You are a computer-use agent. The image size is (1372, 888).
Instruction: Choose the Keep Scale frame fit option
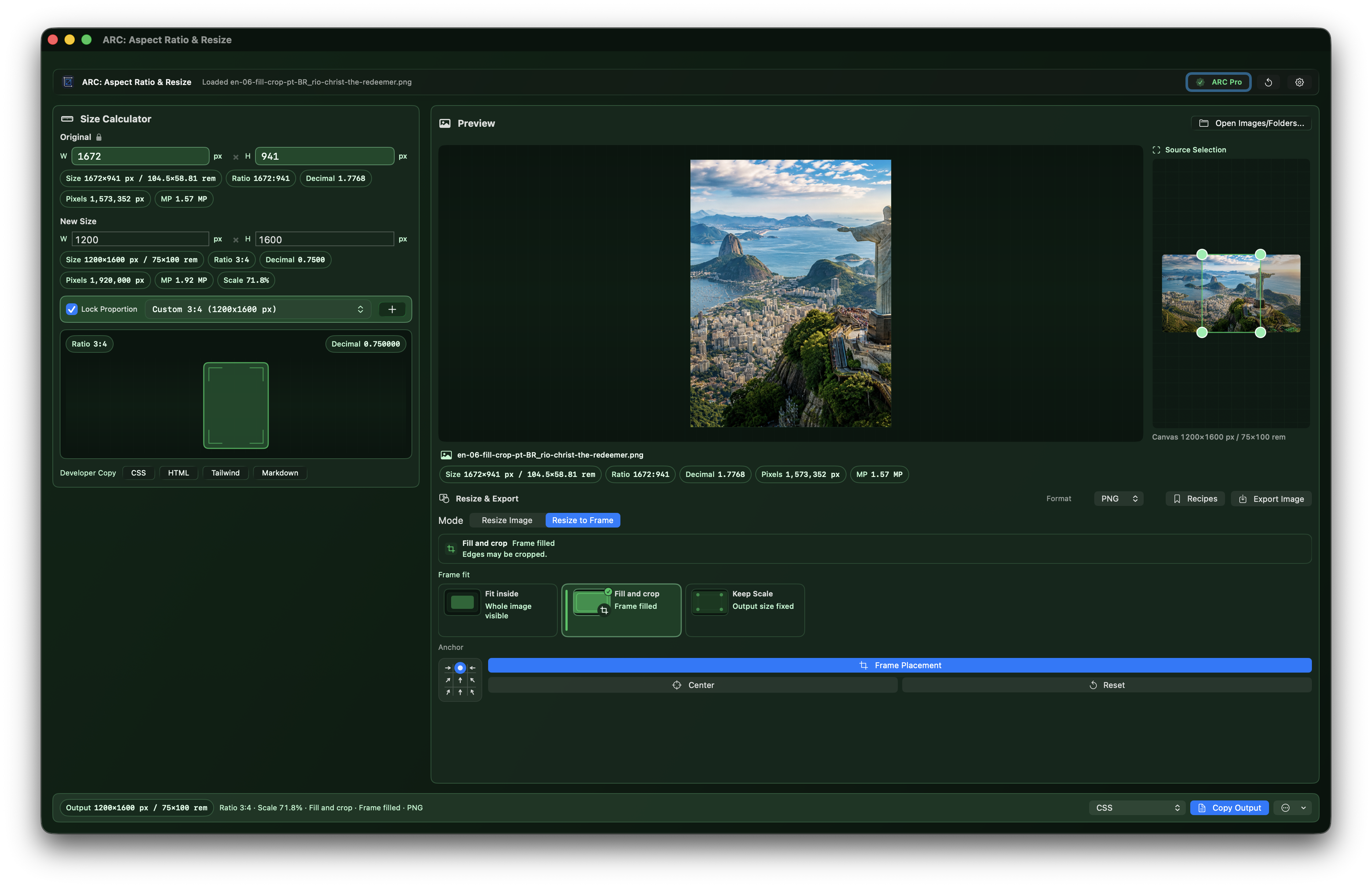[x=745, y=610]
